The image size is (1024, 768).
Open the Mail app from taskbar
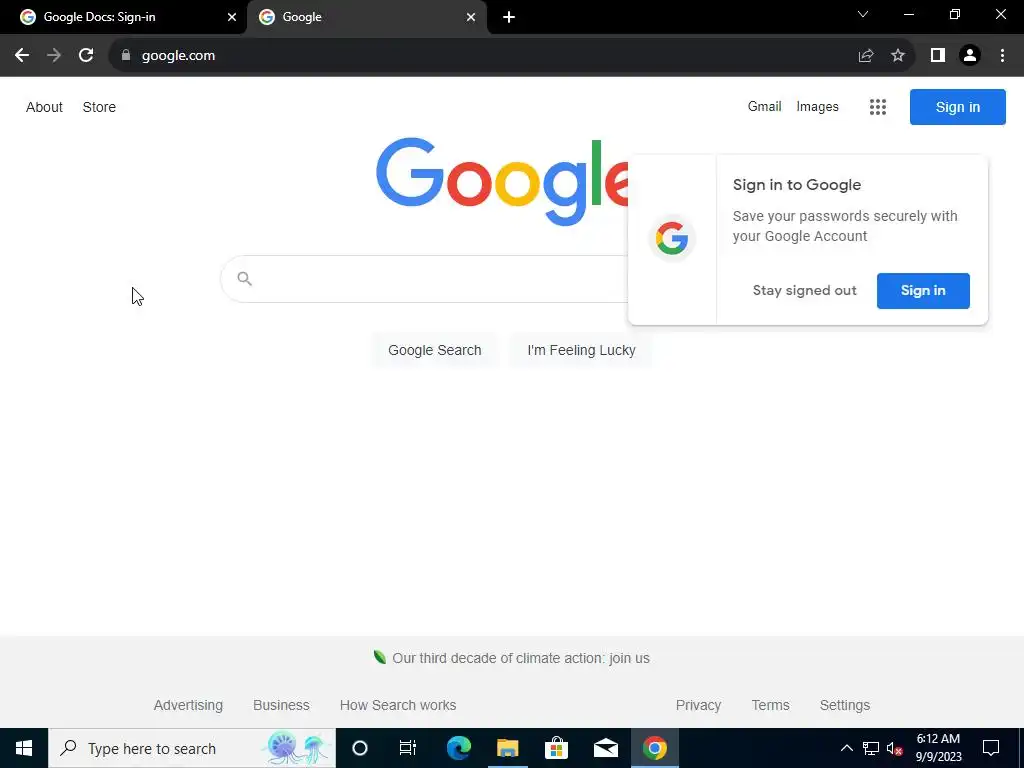(605, 748)
